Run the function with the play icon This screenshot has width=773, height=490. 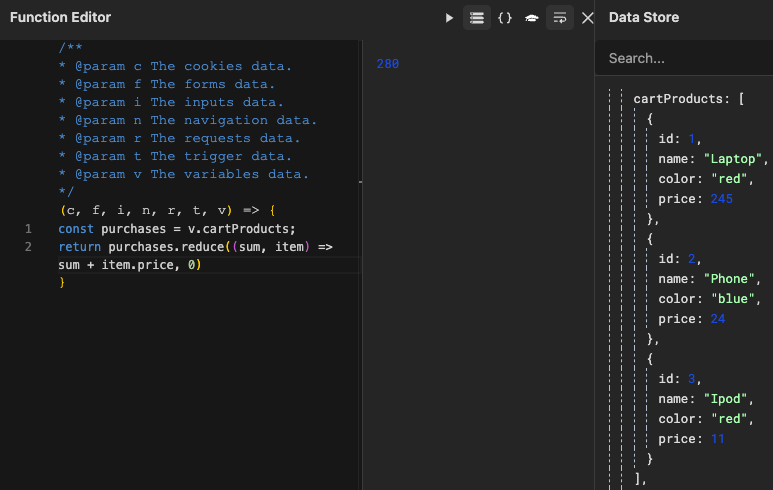coord(449,18)
